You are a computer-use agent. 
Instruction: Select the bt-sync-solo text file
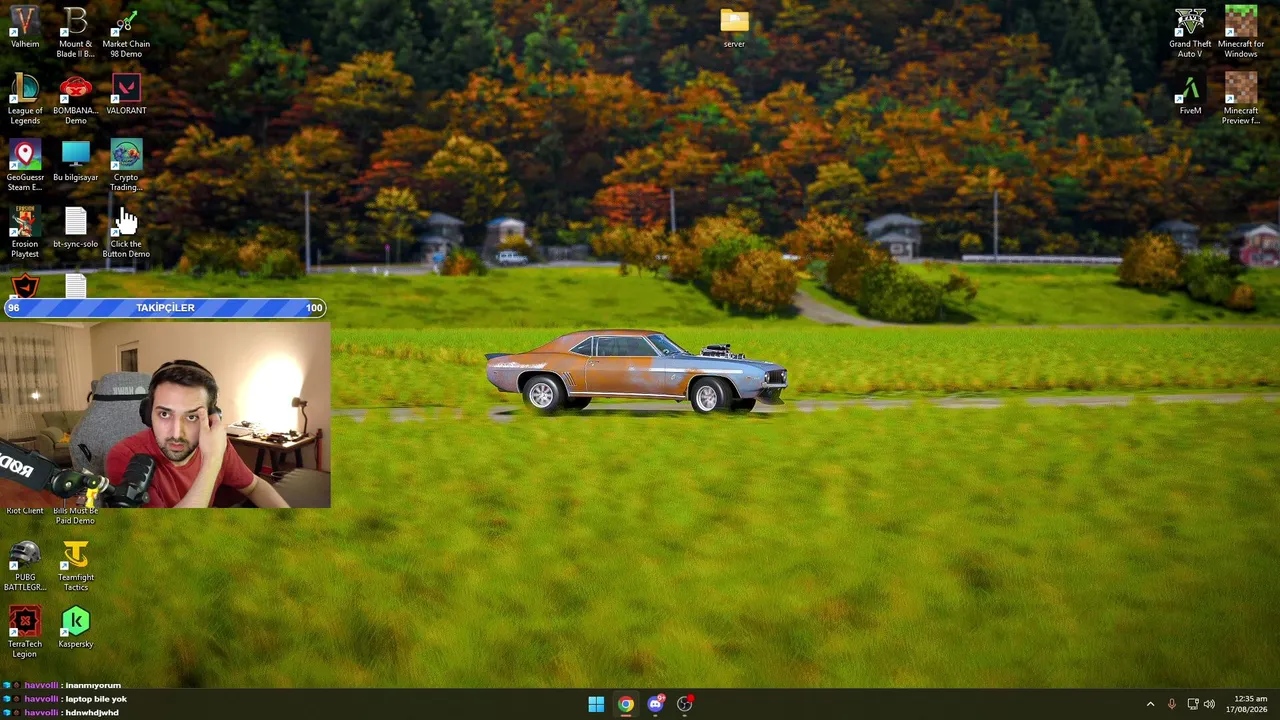click(x=75, y=229)
